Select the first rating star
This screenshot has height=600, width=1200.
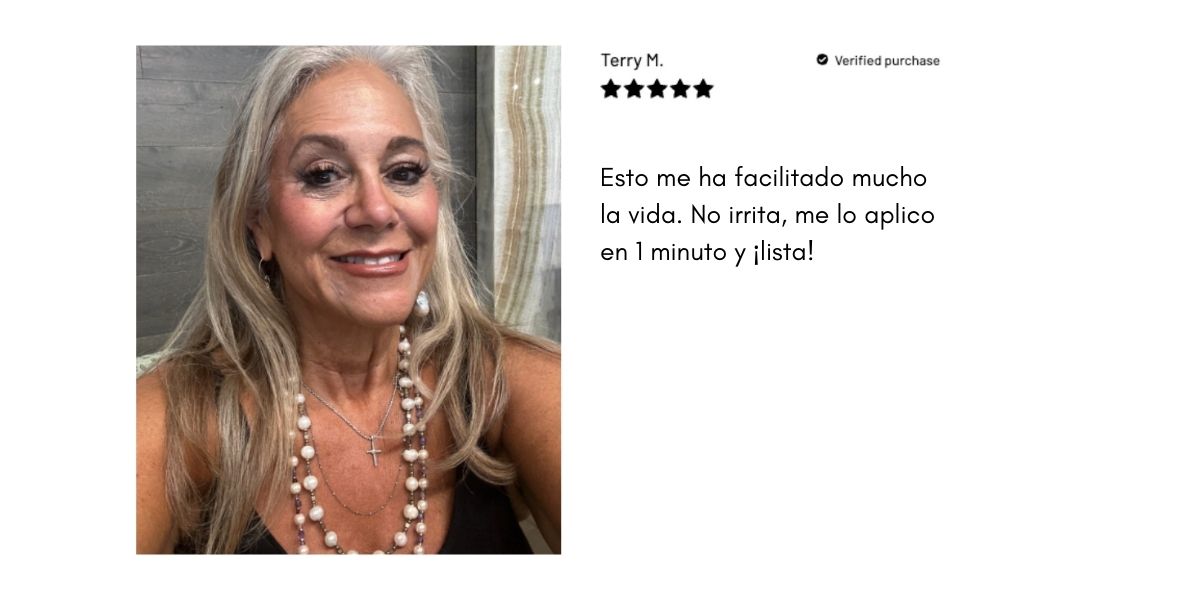pos(611,89)
